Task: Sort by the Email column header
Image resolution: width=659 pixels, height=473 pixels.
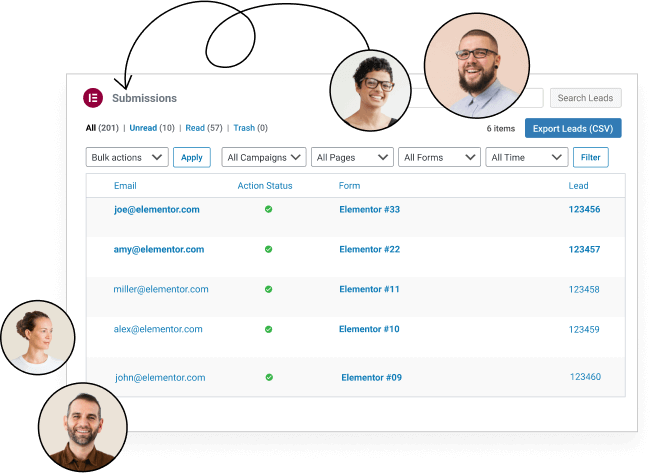Action: (125, 186)
